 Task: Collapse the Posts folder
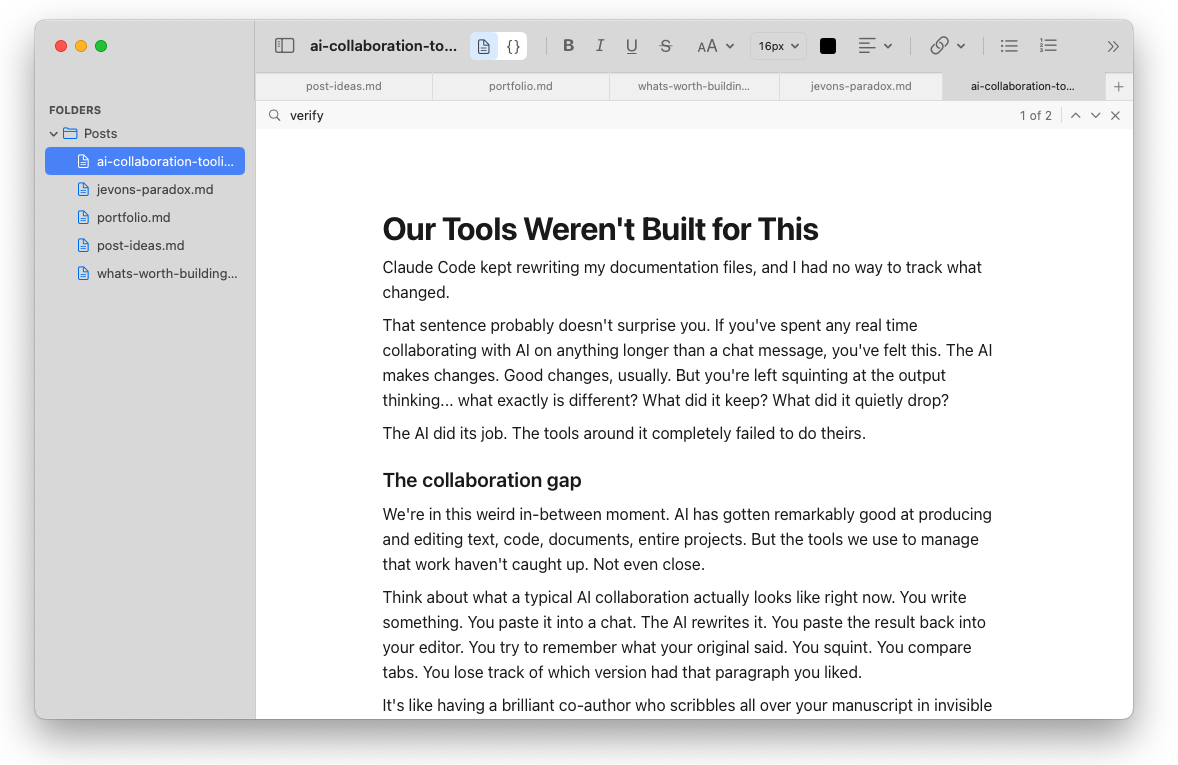click(53, 134)
